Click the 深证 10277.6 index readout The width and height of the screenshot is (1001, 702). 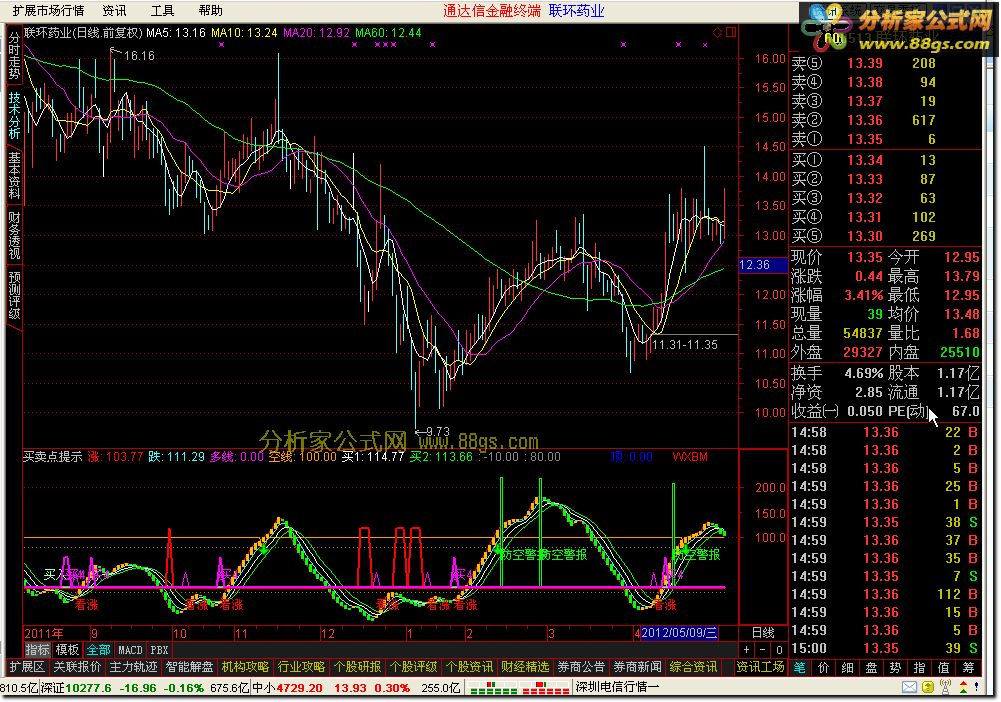(77, 688)
